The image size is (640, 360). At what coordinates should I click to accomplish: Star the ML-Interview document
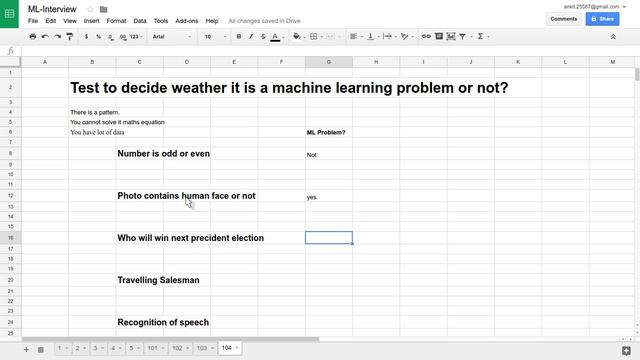point(90,9)
